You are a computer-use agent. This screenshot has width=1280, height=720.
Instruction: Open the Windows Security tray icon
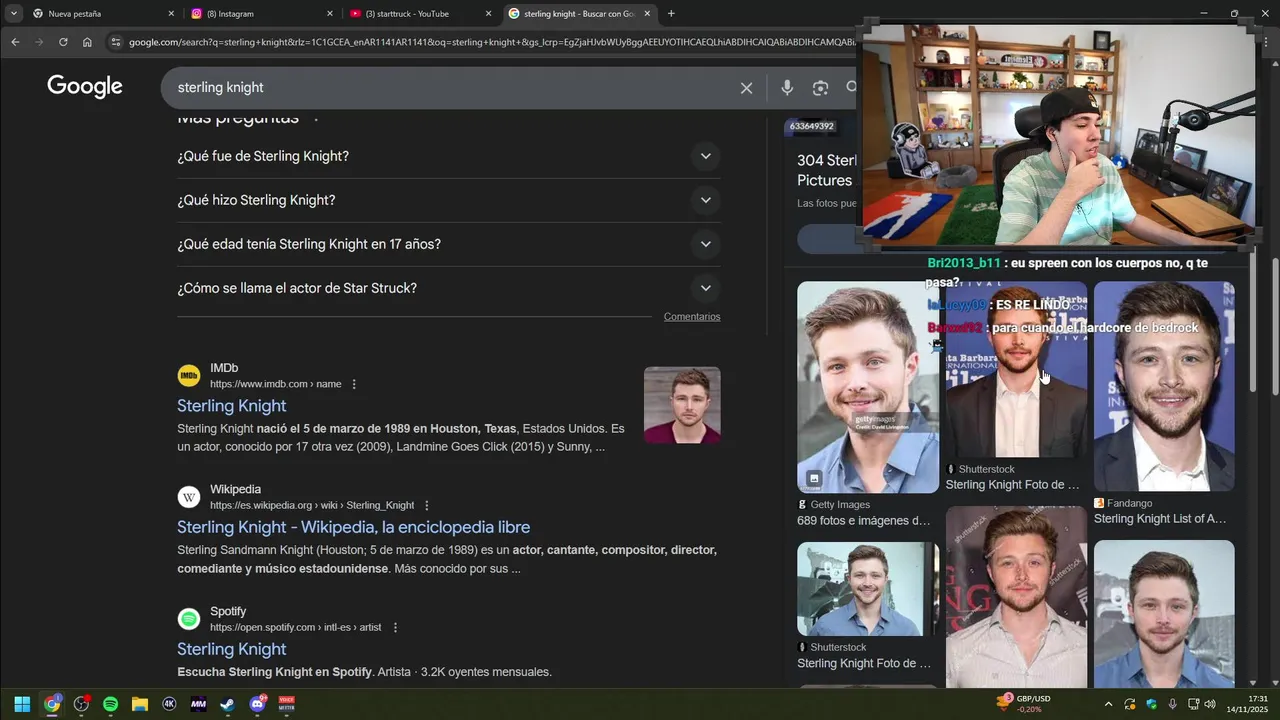tap(1151, 704)
